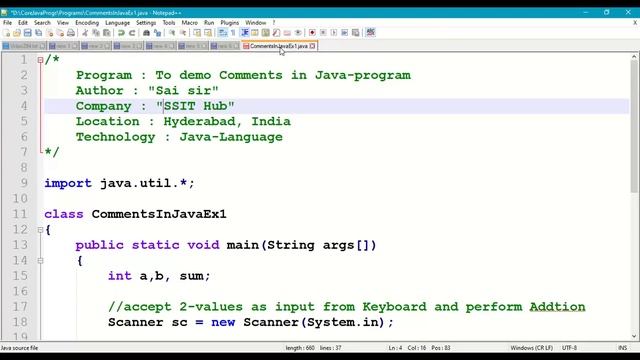The height and width of the screenshot is (360, 640).
Task: Open the Encoding menu
Action: 87,22
